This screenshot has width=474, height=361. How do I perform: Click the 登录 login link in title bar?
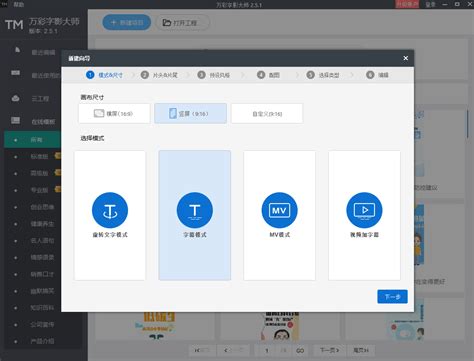(430, 4)
